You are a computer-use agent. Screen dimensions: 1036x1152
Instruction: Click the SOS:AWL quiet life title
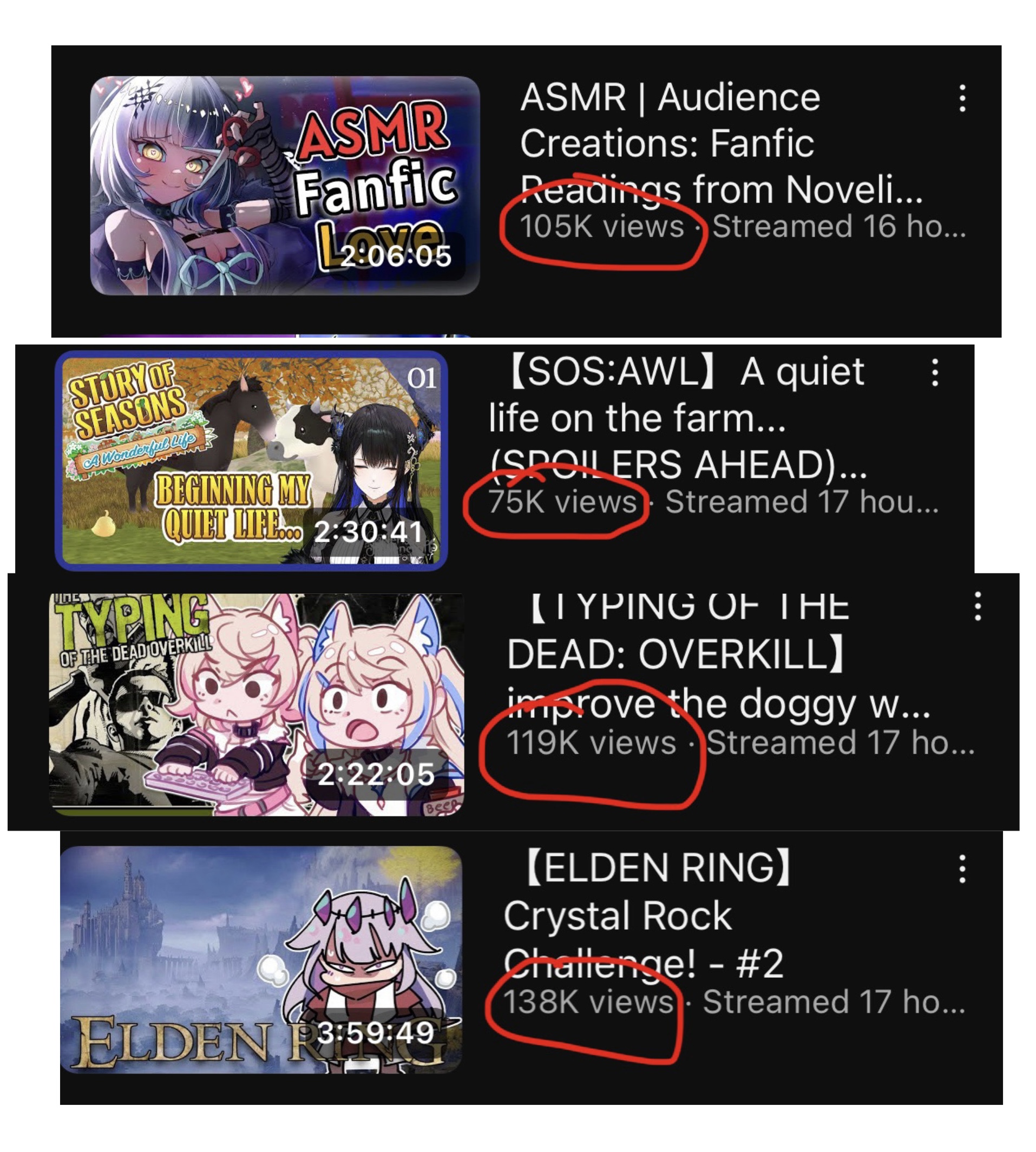(677, 418)
